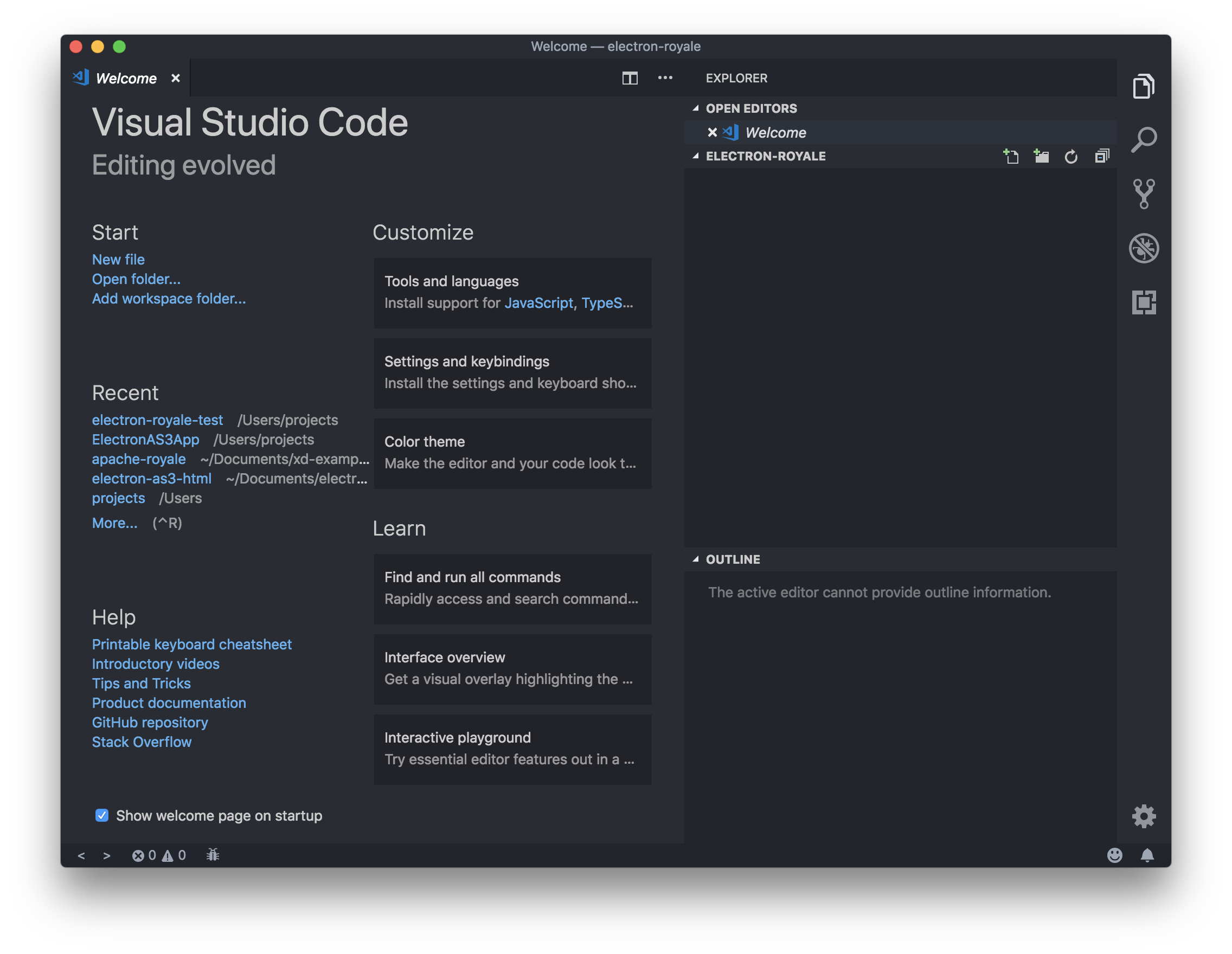1232x954 pixels.
Task: Open Settings and keybindings card
Action: click(513, 373)
